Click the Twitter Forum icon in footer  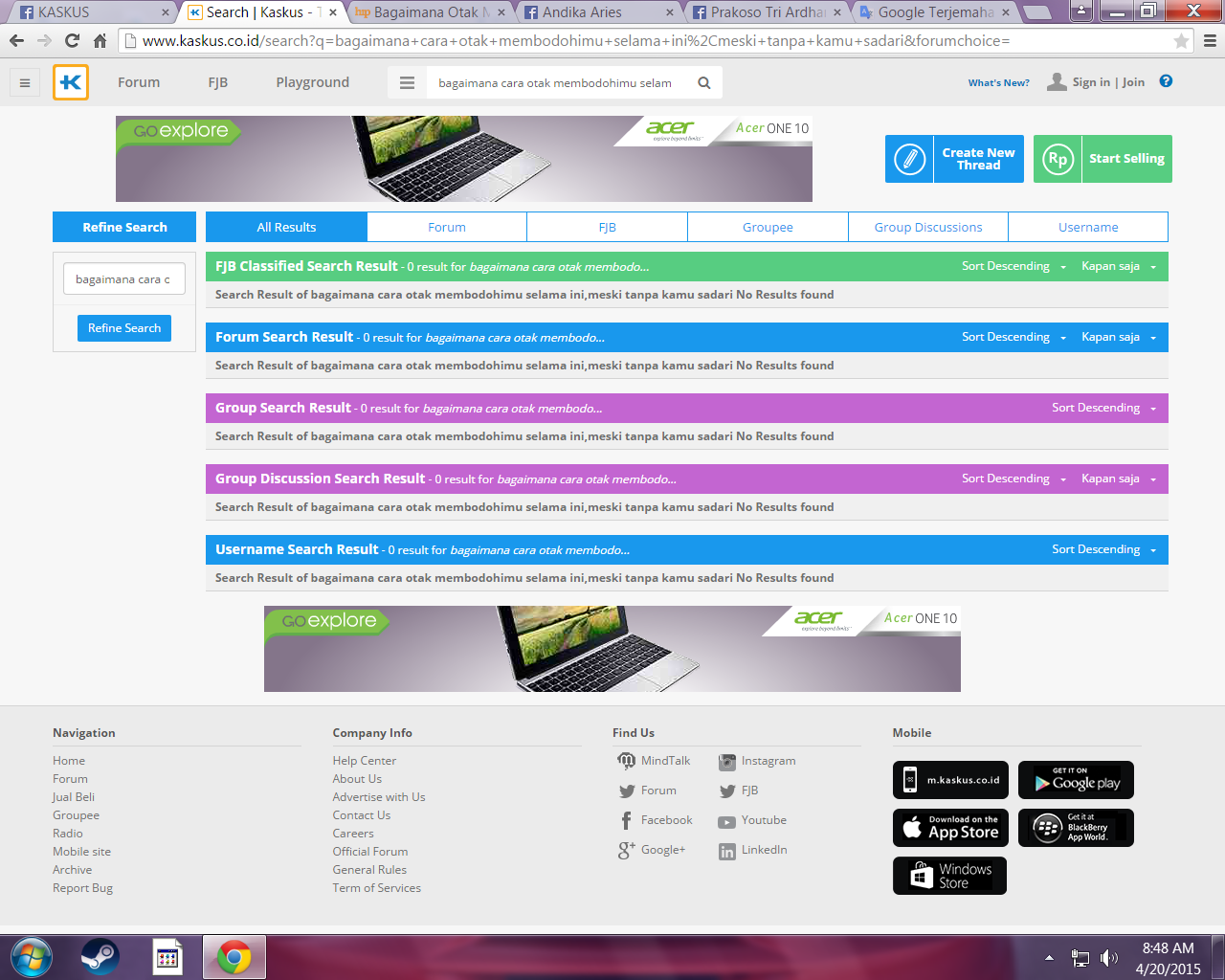point(627,791)
